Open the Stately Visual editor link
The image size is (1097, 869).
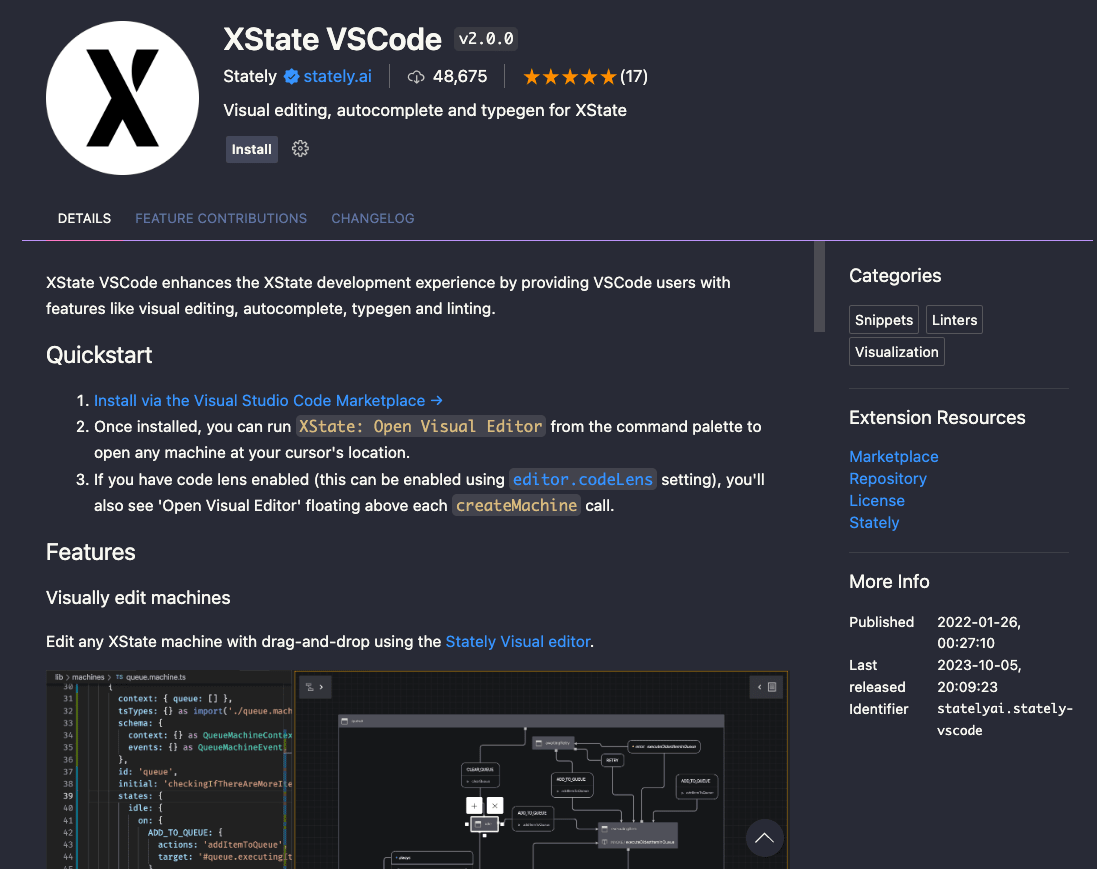click(518, 642)
